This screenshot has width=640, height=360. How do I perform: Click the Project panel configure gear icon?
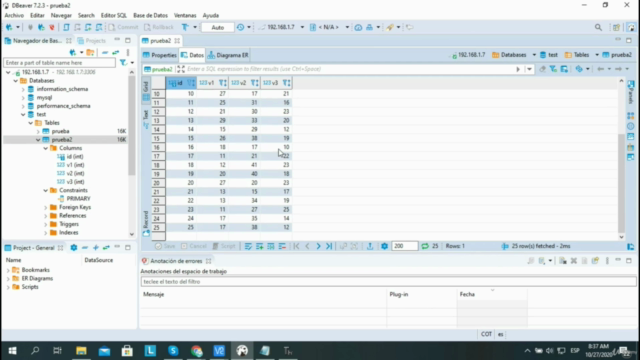73,248
